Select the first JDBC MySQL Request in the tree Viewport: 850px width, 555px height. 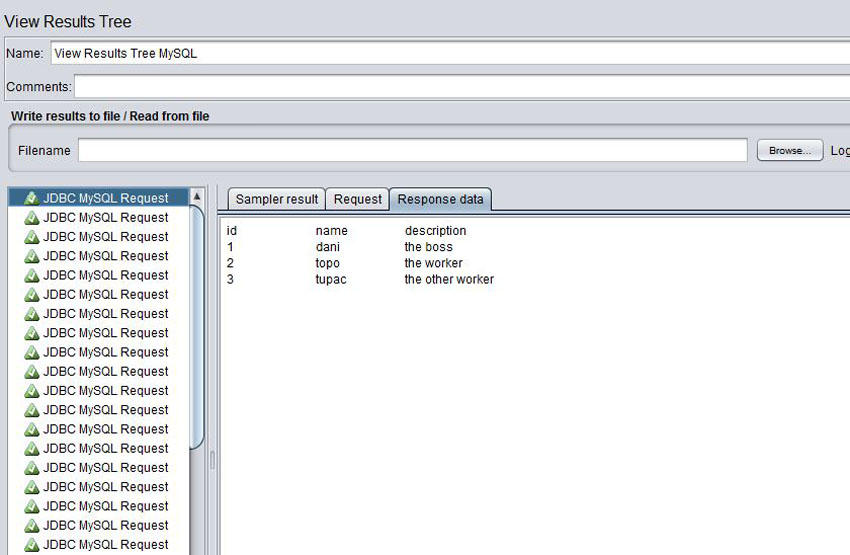[105, 198]
